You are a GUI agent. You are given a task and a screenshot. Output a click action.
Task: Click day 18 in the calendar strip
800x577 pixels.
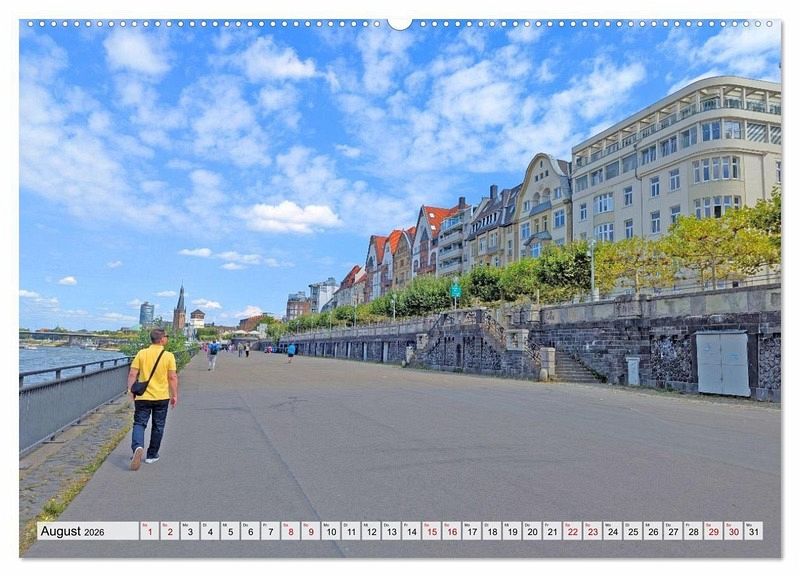[492, 531]
